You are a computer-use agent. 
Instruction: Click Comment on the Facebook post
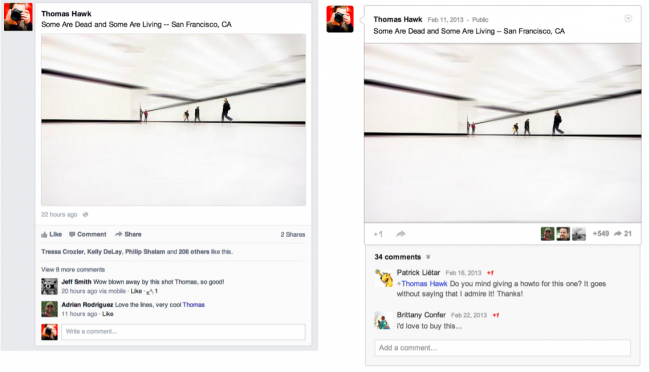point(87,234)
